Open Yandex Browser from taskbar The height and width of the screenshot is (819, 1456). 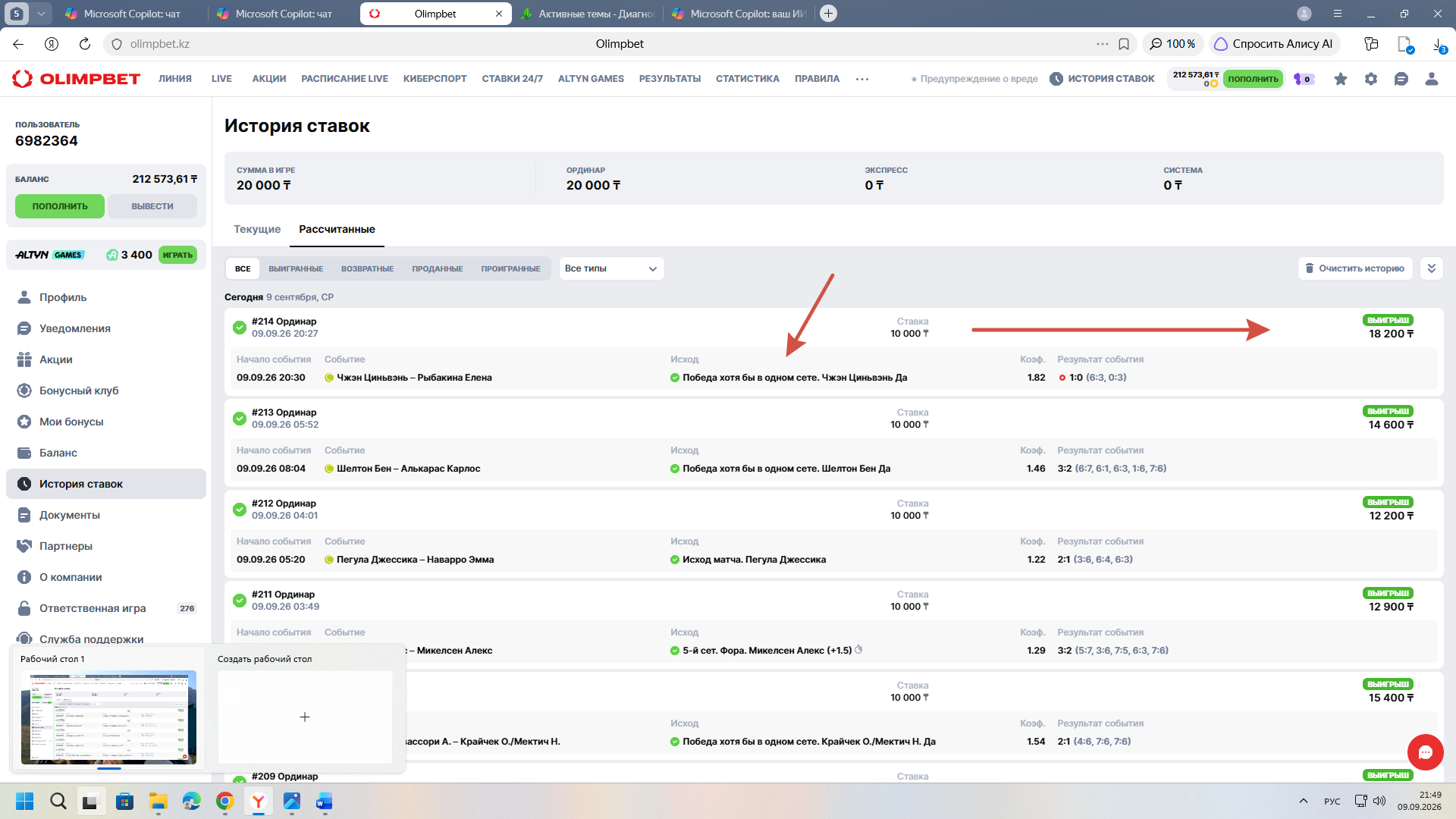pyautogui.click(x=259, y=802)
